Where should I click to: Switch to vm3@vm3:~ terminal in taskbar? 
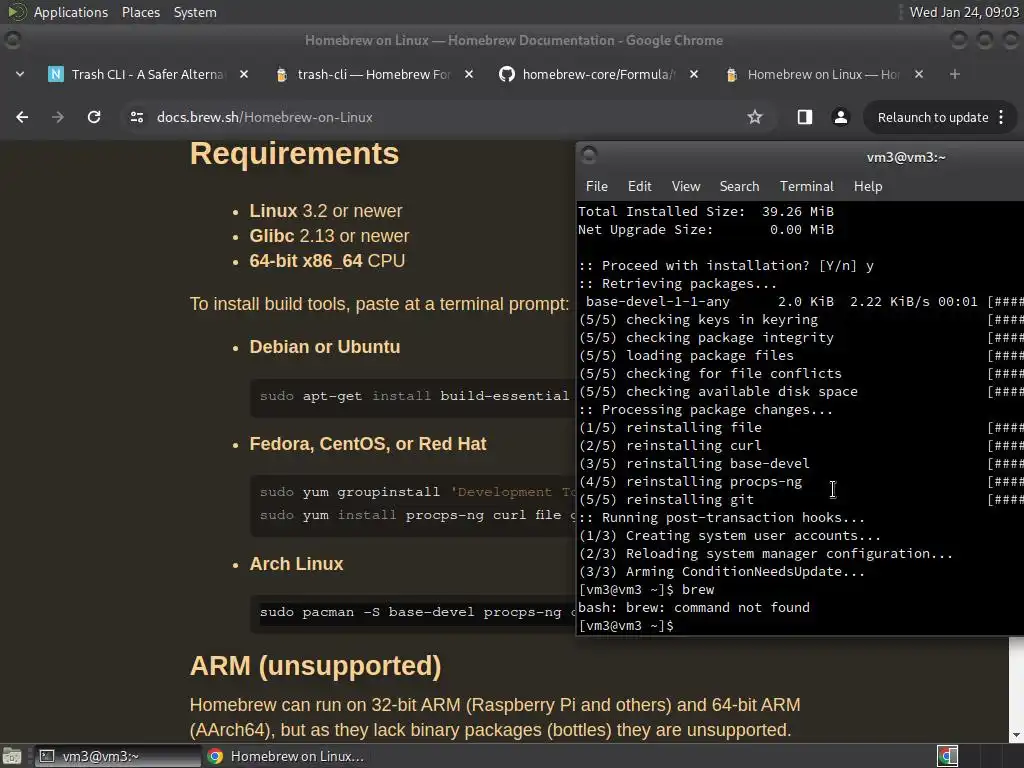coord(118,756)
